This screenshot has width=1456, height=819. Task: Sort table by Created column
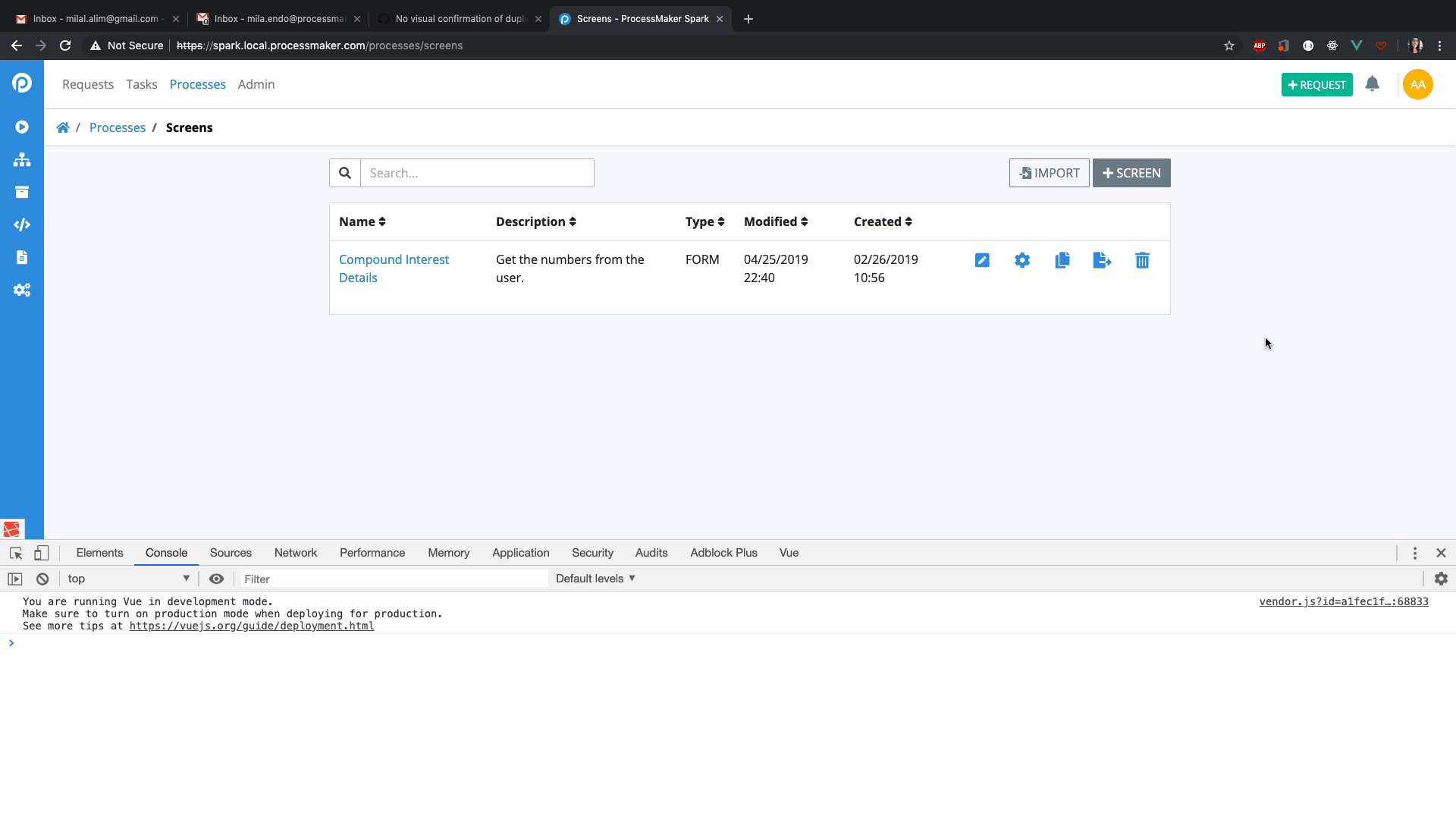(883, 221)
